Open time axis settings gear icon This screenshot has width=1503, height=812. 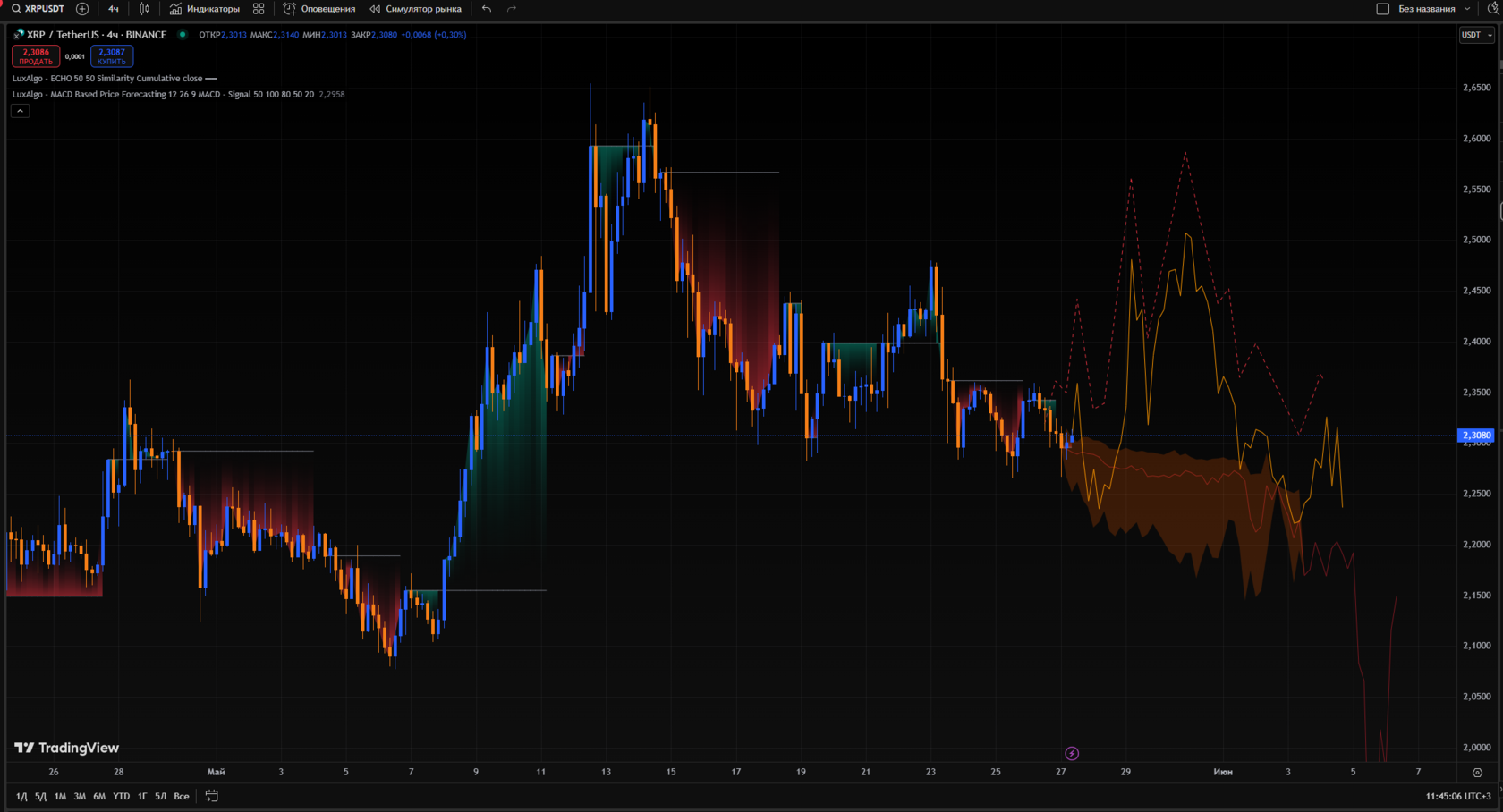pyautogui.click(x=1477, y=772)
